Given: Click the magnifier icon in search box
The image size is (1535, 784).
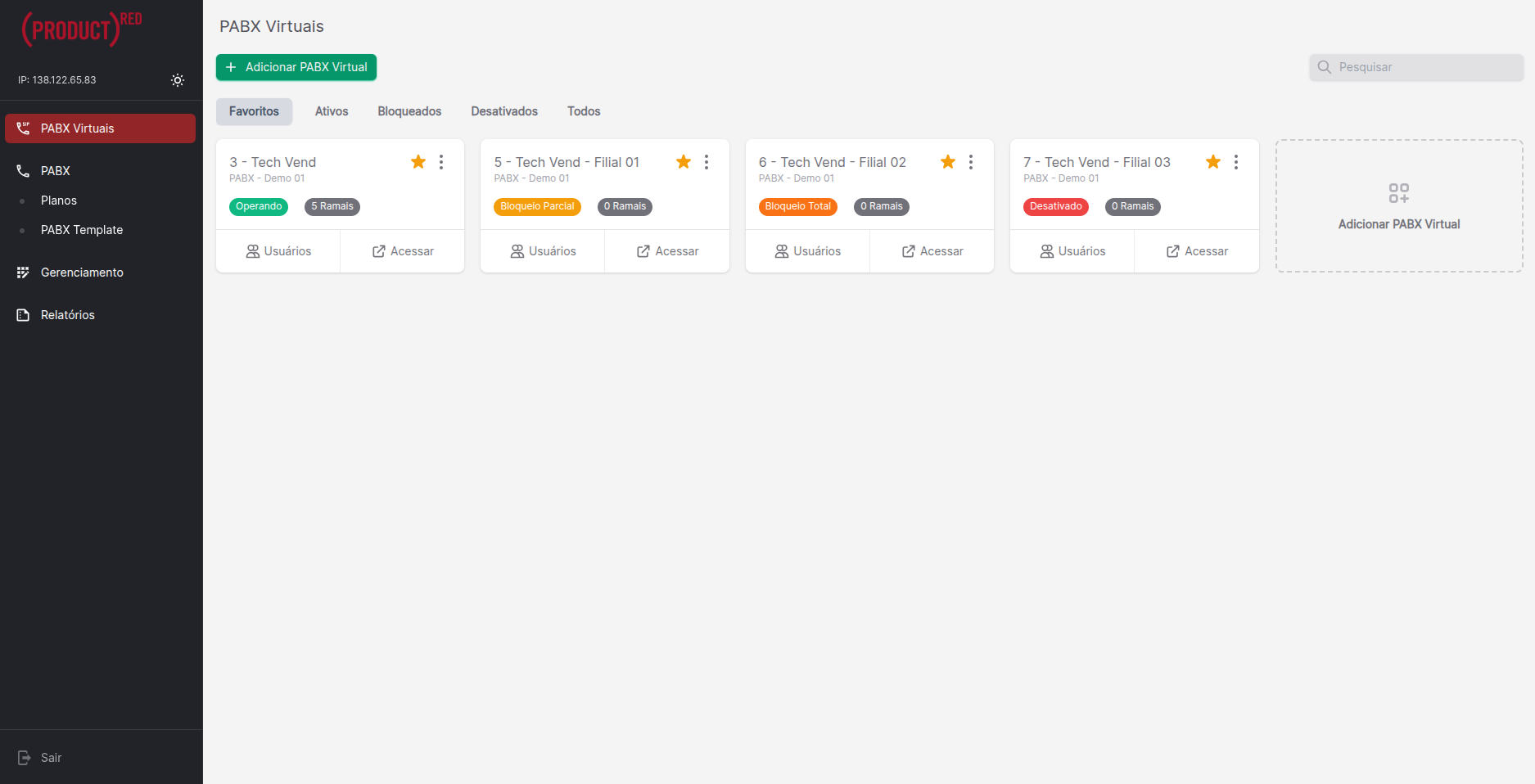Looking at the screenshot, I should pos(1324,67).
